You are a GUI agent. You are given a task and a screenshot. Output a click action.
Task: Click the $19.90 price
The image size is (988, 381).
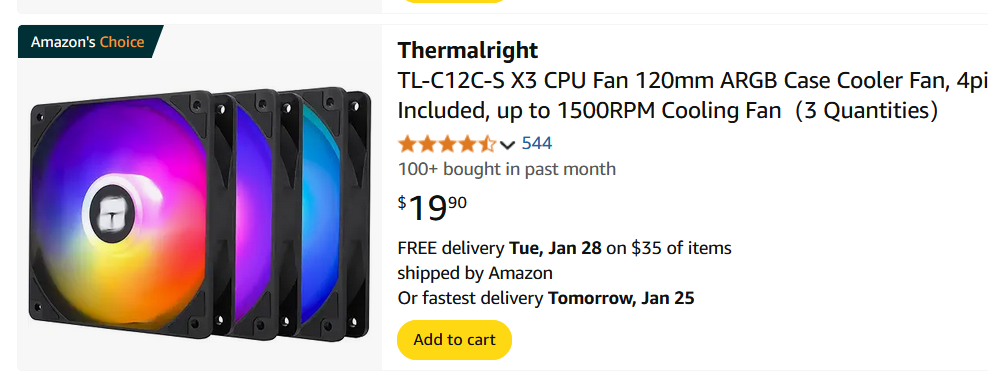coord(432,208)
